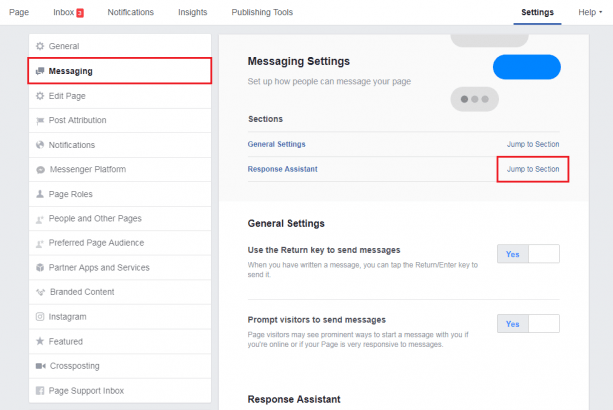This screenshot has height=410, width=613.
Task: Click the Post Attribution flag icon
Action: click(40, 121)
